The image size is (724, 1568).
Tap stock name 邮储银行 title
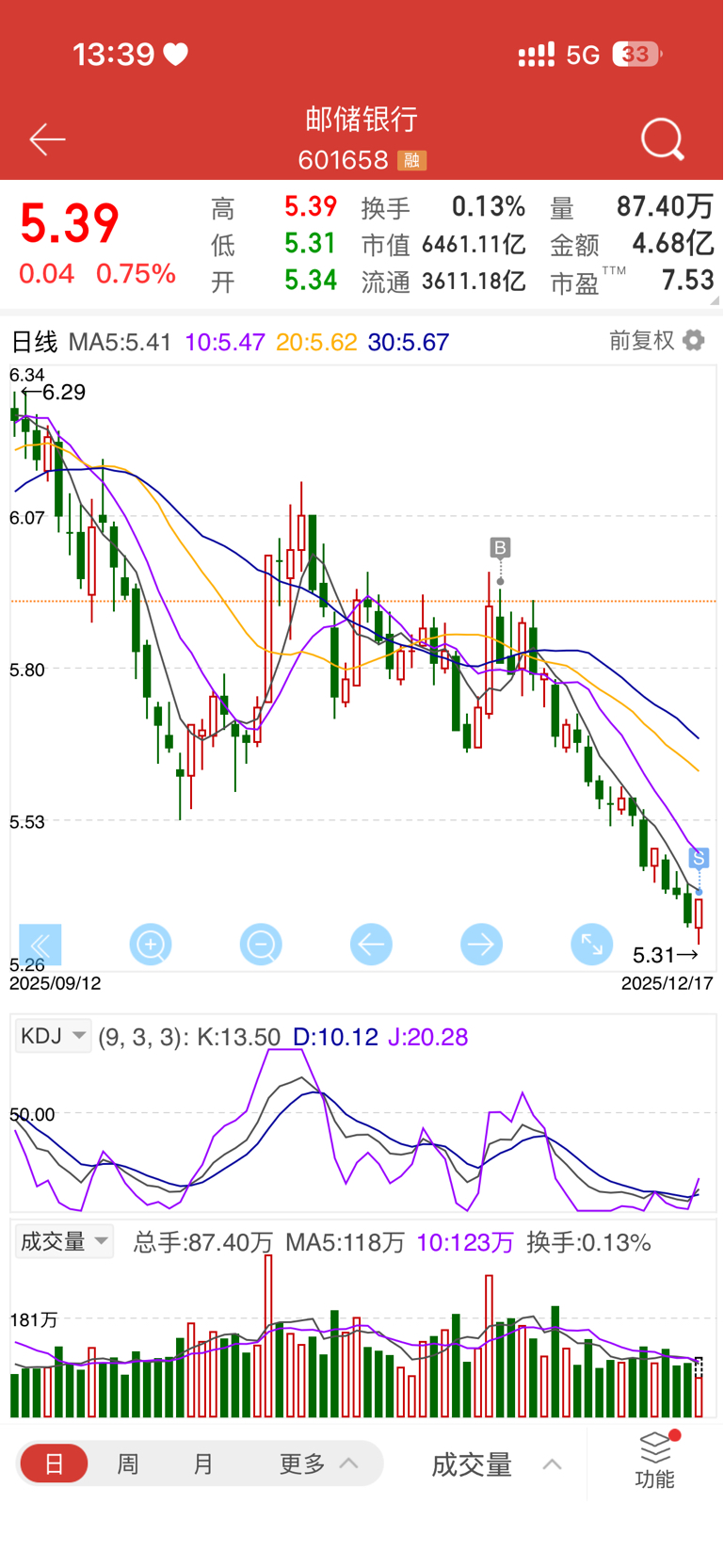[x=362, y=120]
